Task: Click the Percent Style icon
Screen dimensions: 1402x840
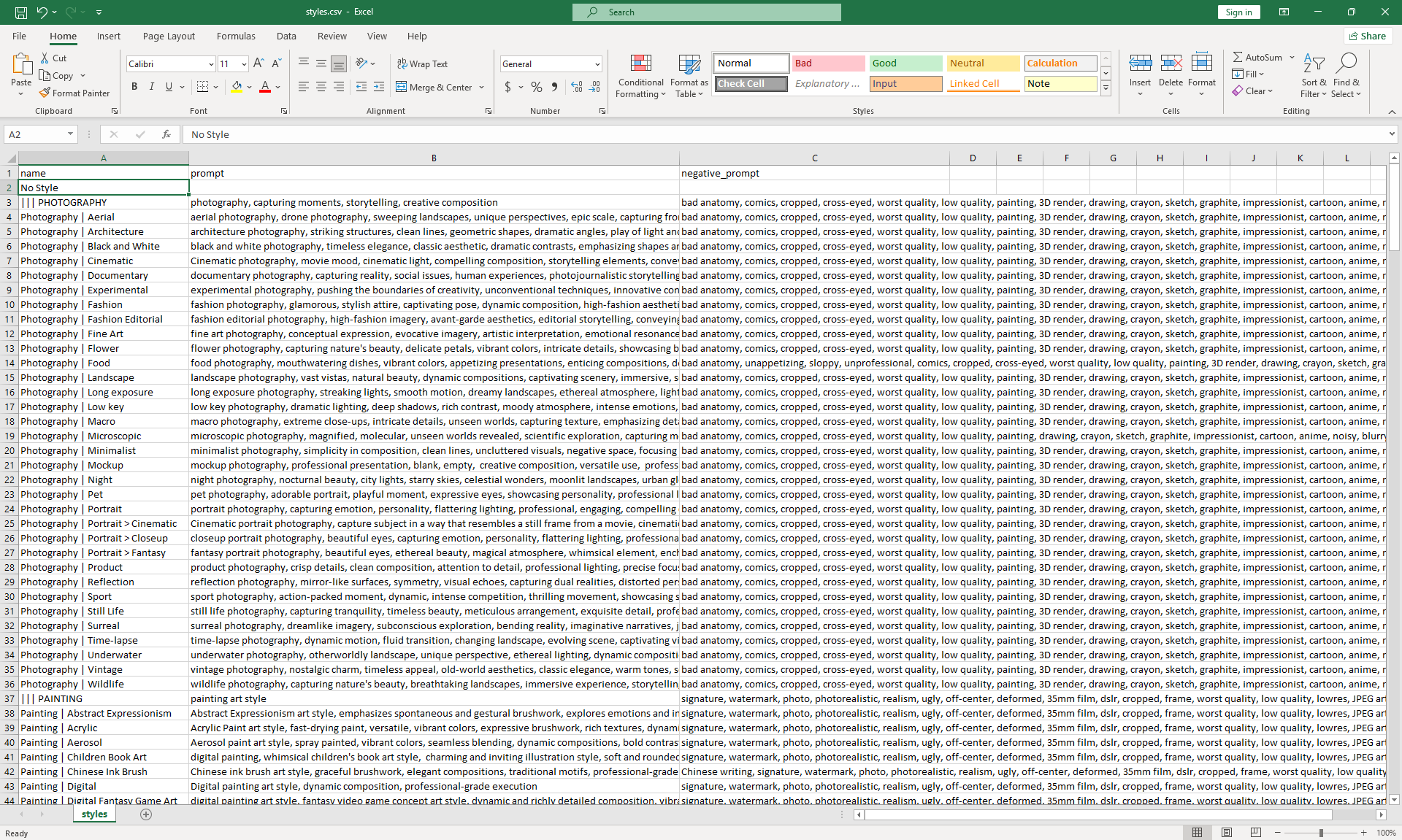Action: click(x=537, y=87)
